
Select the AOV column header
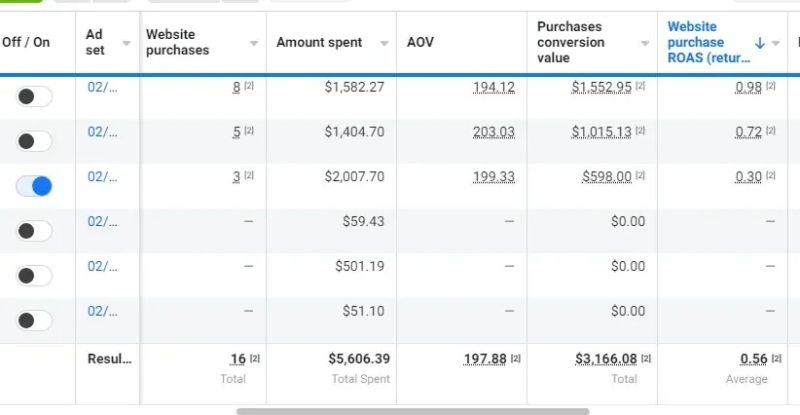420,43
